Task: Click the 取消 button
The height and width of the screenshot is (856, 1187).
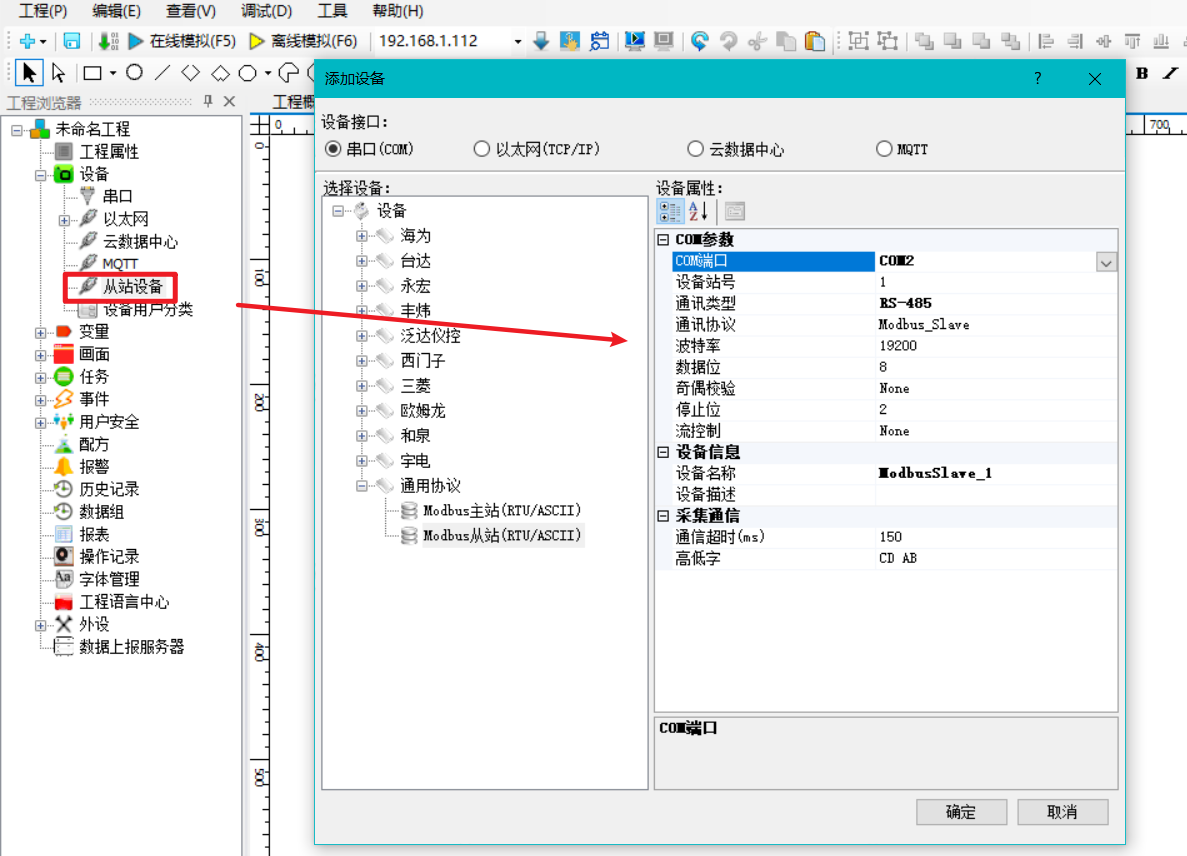Action: (1063, 812)
